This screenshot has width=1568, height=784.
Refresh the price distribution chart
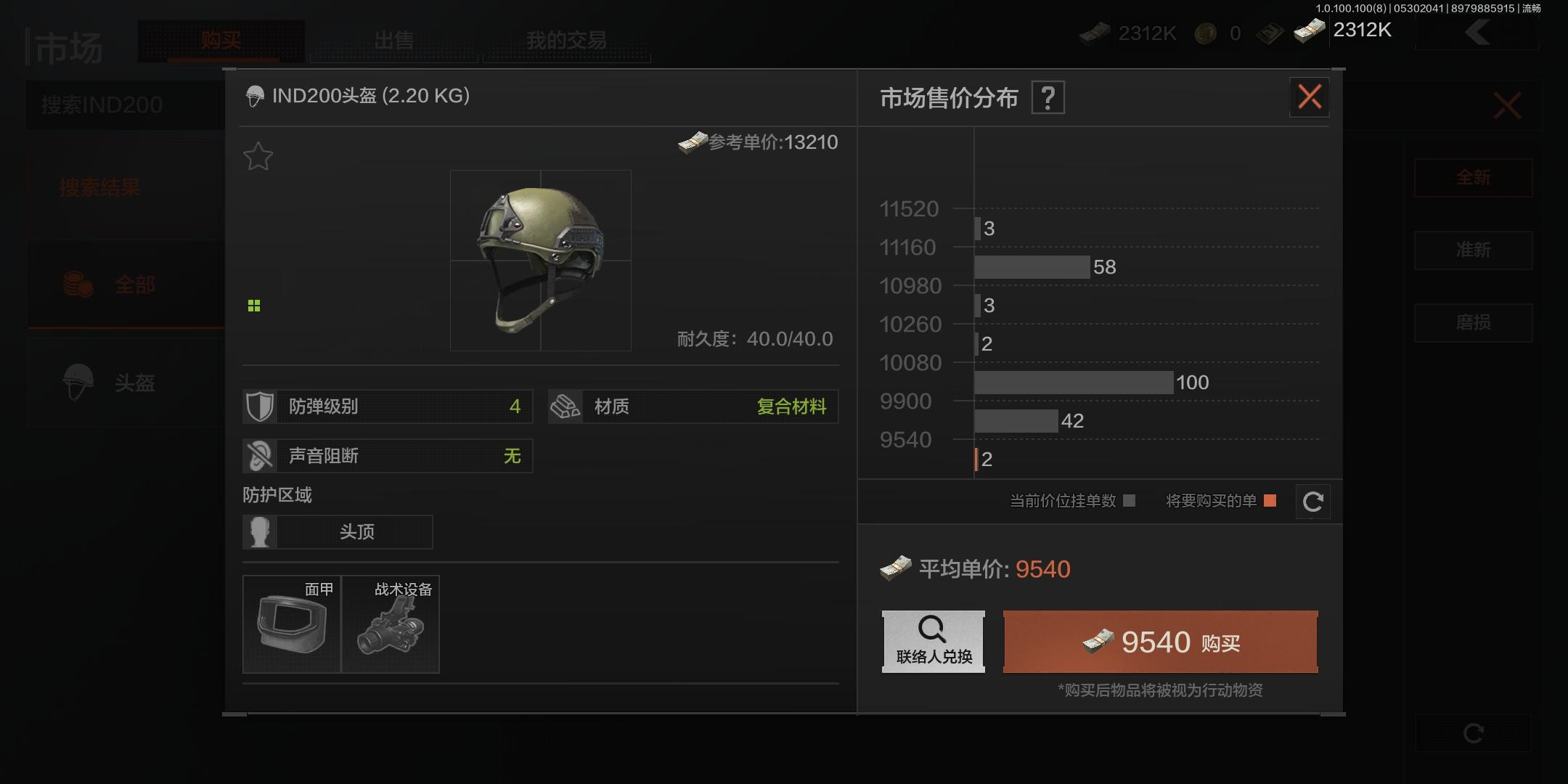click(1312, 502)
